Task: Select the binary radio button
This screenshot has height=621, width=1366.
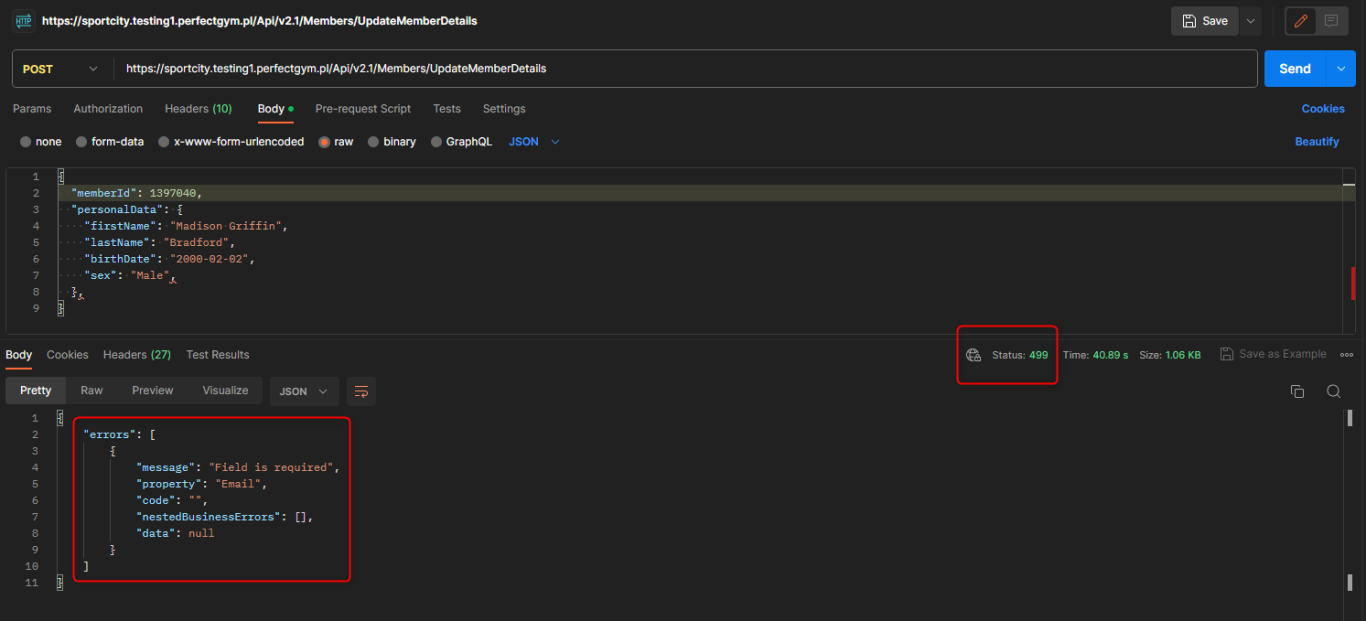Action: tap(374, 142)
